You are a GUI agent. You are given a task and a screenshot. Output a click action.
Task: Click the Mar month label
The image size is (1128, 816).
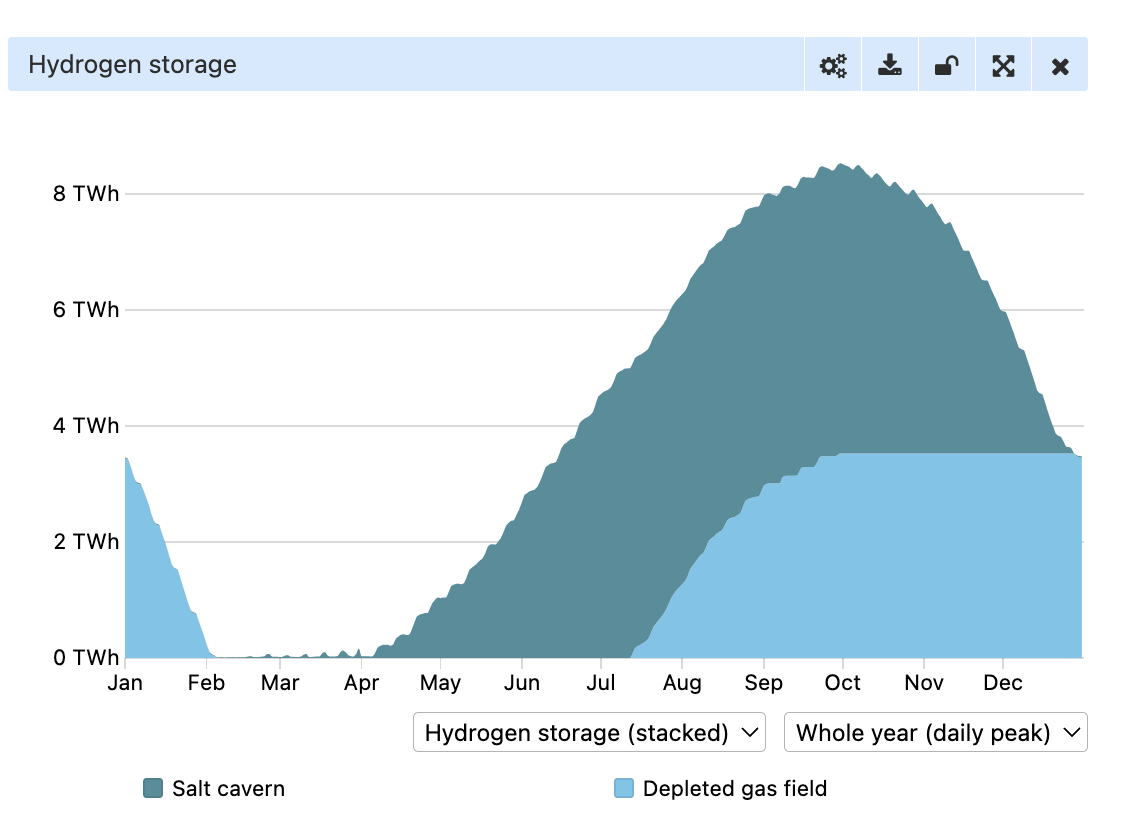280,683
